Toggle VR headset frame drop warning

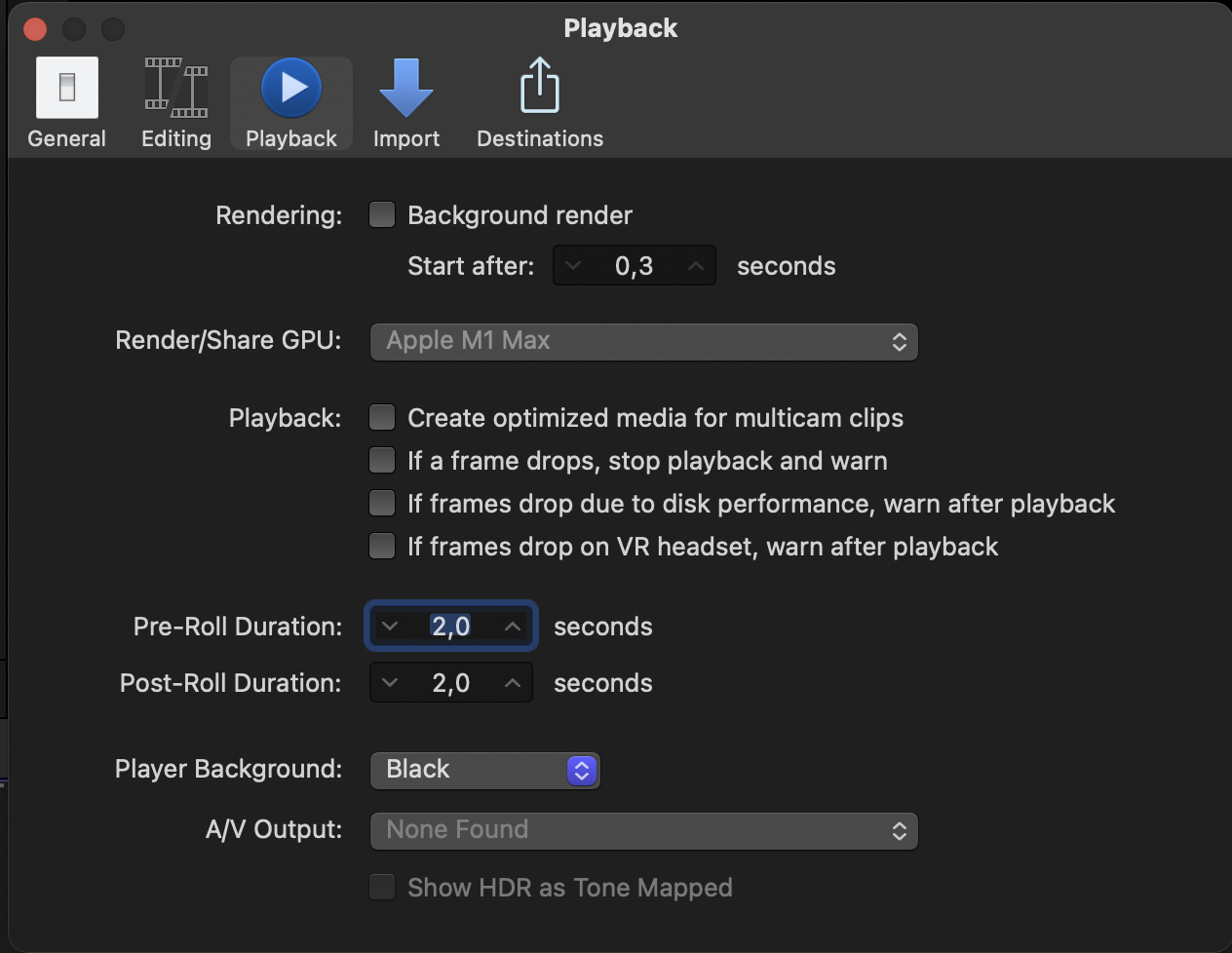click(382, 547)
